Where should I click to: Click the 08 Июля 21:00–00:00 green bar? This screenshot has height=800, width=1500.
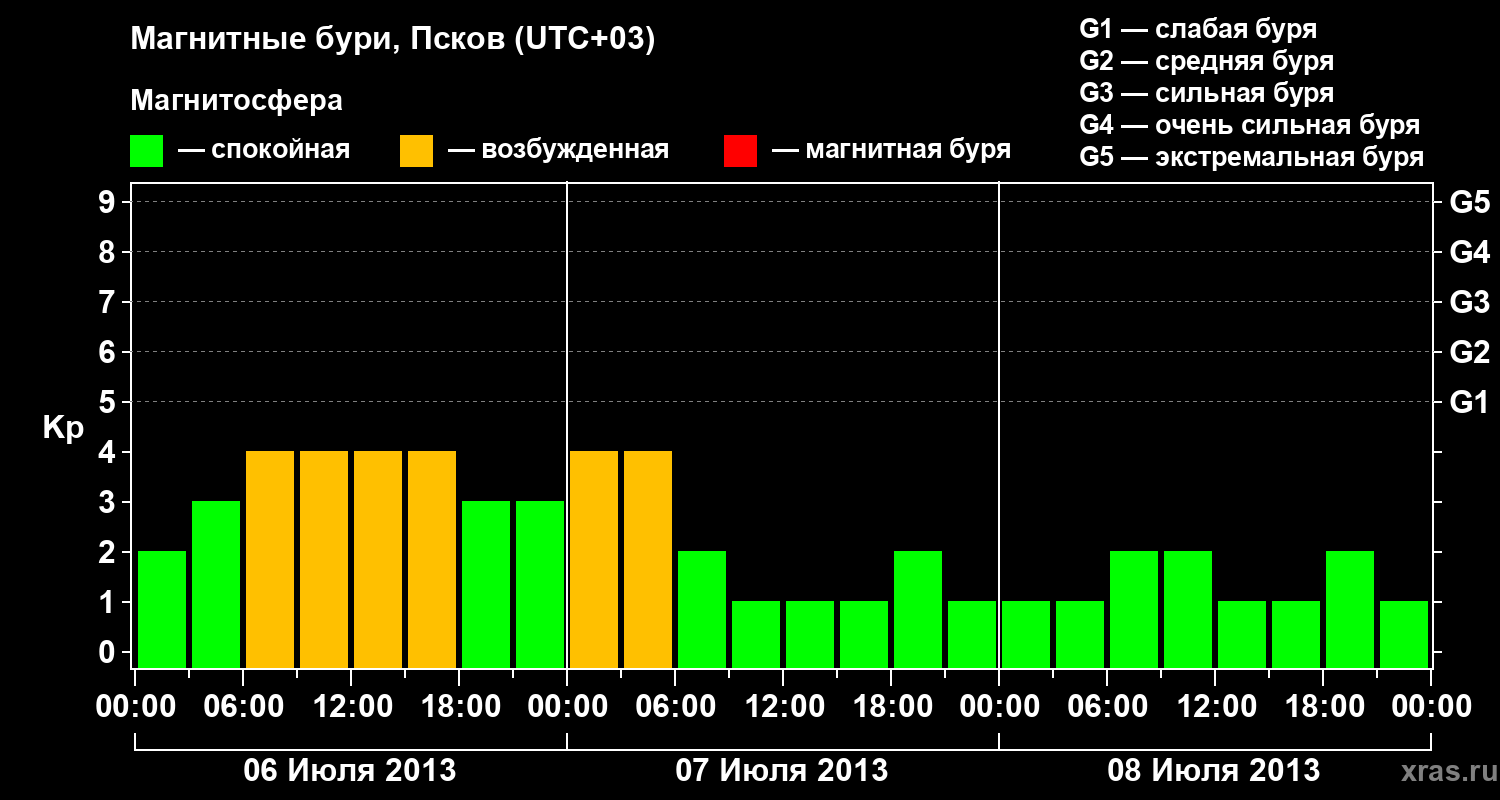point(1404,634)
